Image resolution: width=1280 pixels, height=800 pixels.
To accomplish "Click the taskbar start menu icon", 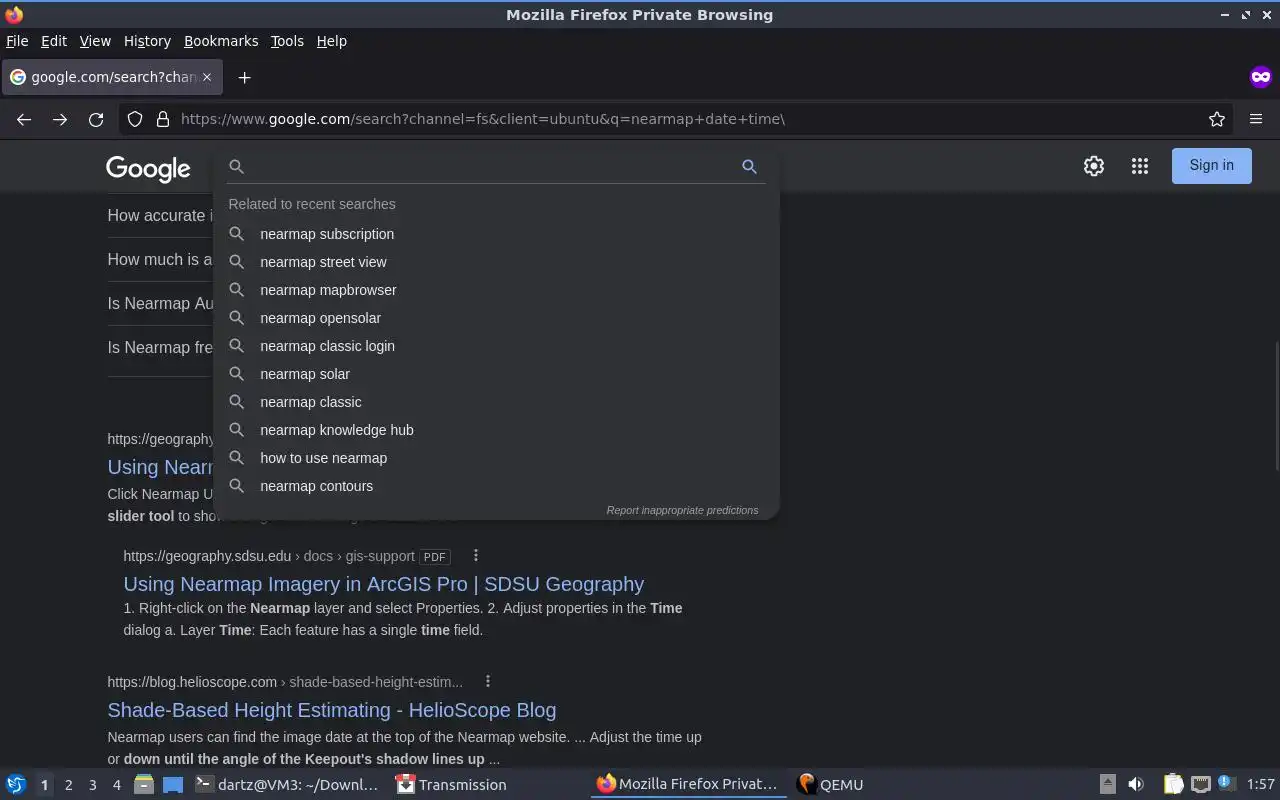I will click(x=16, y=785).
